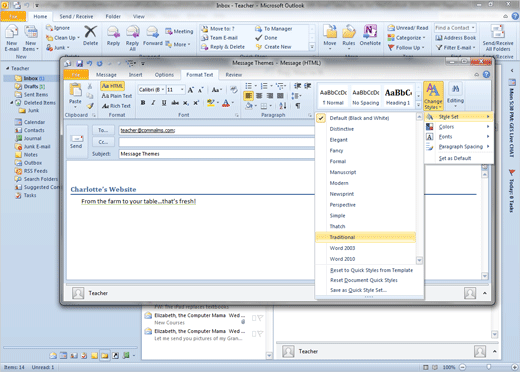The width and height of the screenshot is (520, 372).
Task: Toggle the Subscript formatting button
Action: (x=186, y=103)
